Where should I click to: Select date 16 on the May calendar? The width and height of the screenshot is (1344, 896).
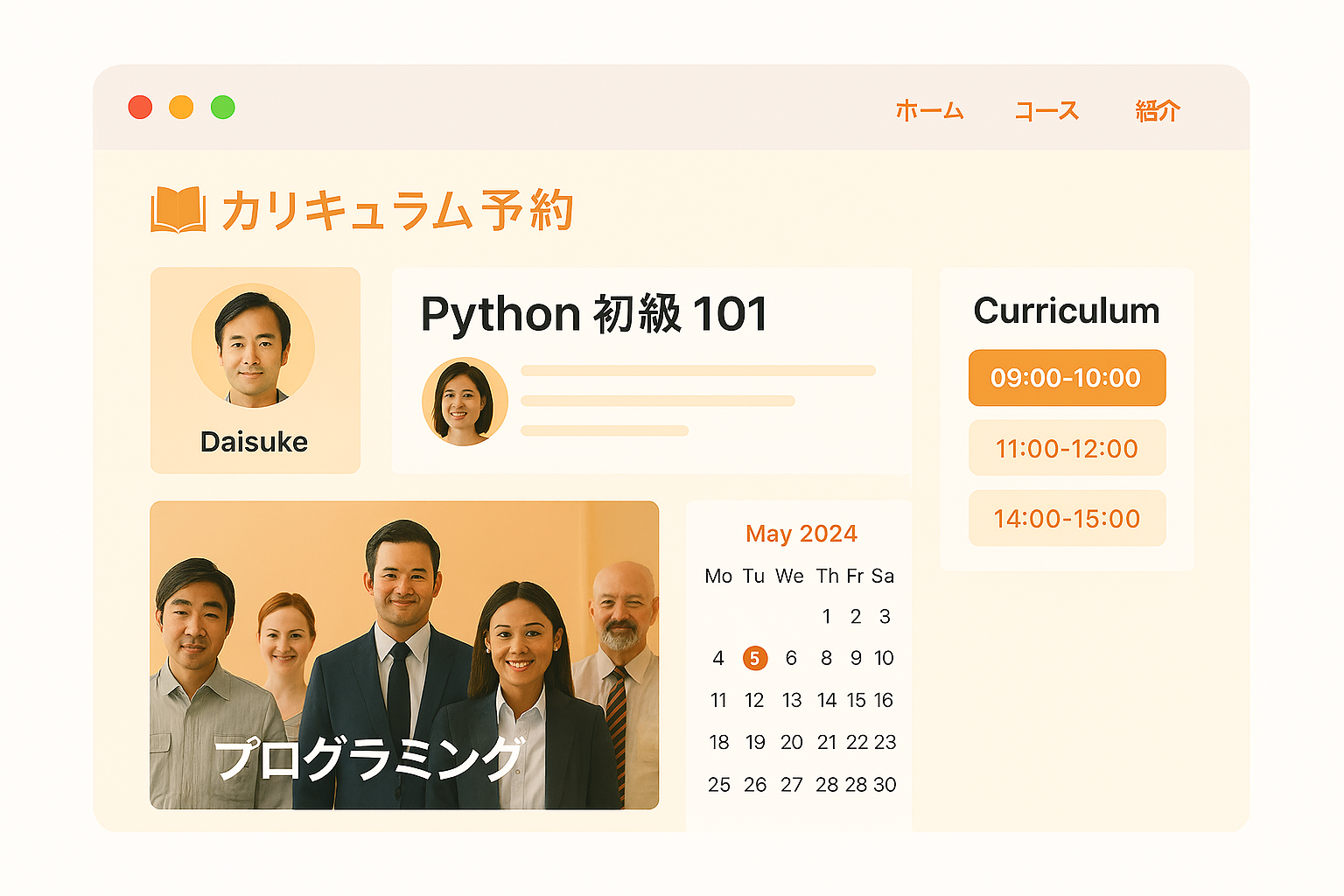tap(884, 700)
